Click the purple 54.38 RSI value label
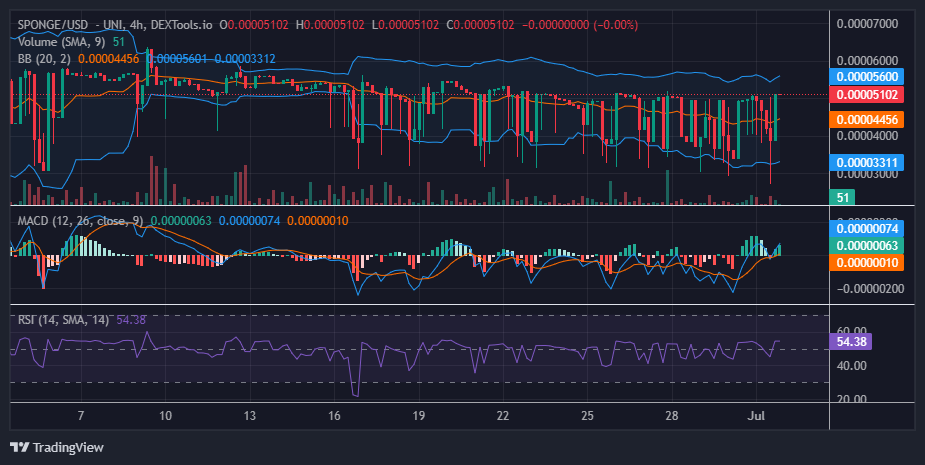Screen dimensions: 925x465 pos(851,342)
